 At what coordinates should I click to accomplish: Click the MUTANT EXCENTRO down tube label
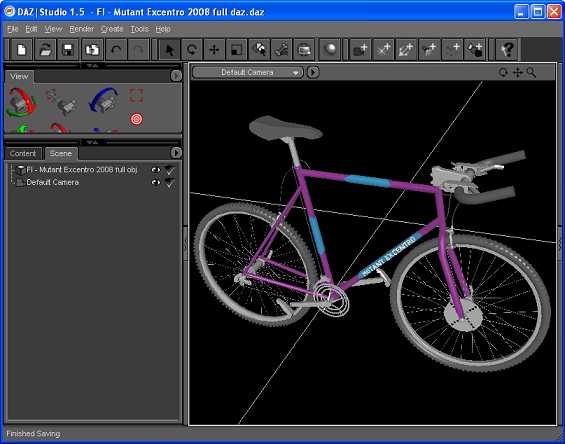[389, 257]
